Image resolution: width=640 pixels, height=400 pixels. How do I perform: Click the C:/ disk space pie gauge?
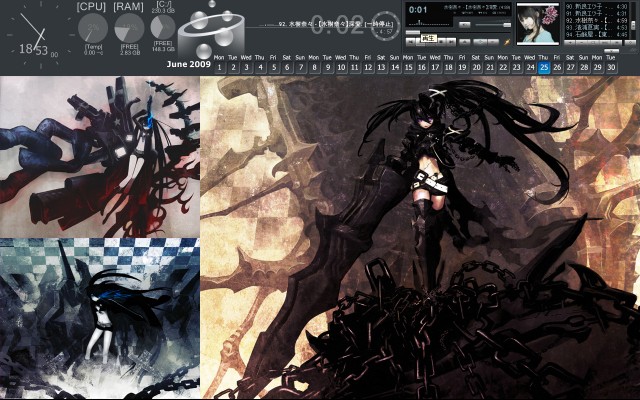pos(163,27)
